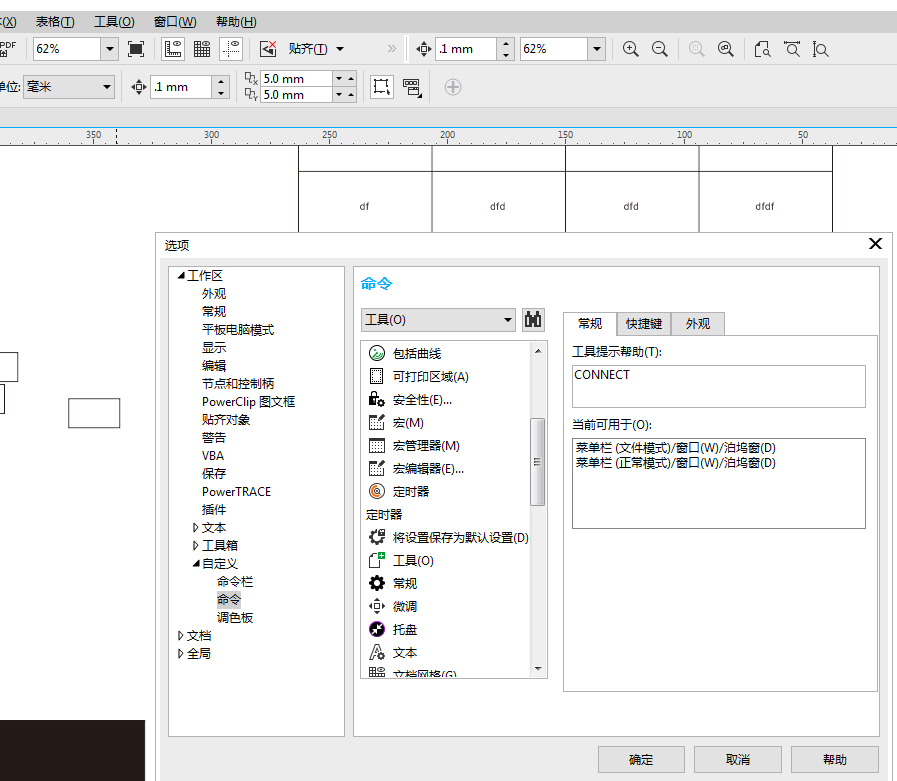The image size is (897, 781).
Task: Click the snap-off icon beside 贴齐(T)
Action: point(268,49)
